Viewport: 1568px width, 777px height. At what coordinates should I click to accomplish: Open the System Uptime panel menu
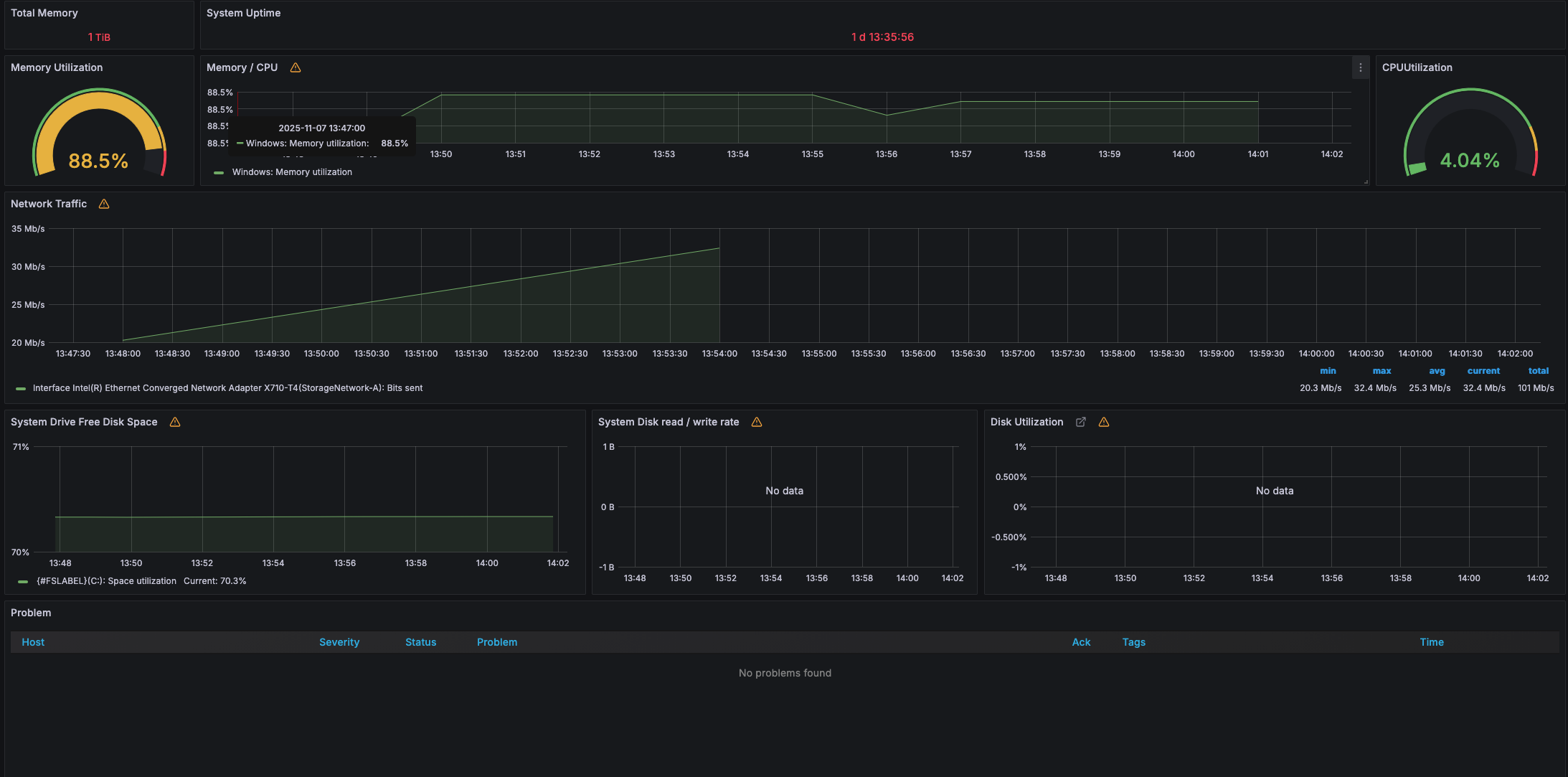pos(244,12)
